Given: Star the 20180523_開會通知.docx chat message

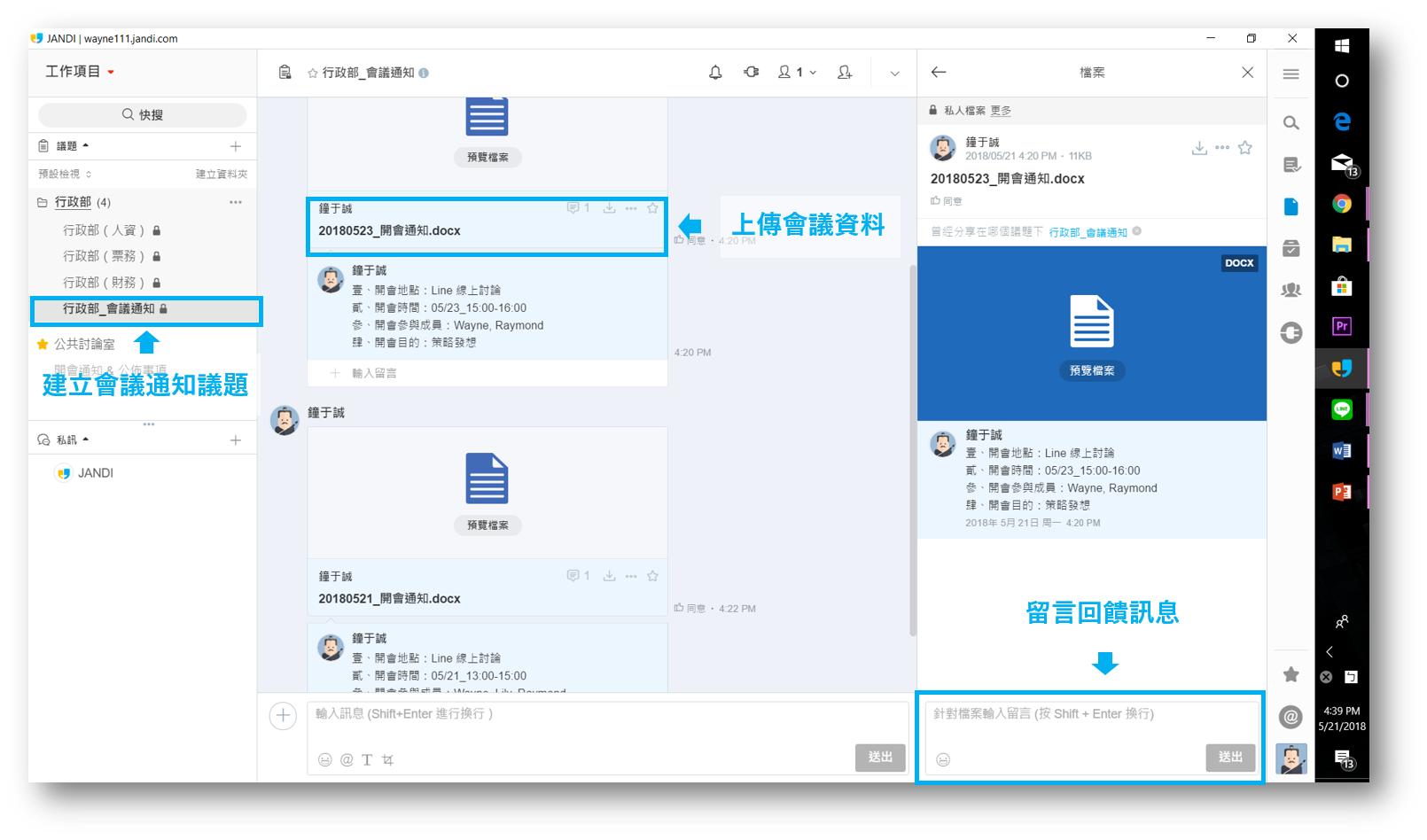Looking at the screenshot, I should point(652,208).
